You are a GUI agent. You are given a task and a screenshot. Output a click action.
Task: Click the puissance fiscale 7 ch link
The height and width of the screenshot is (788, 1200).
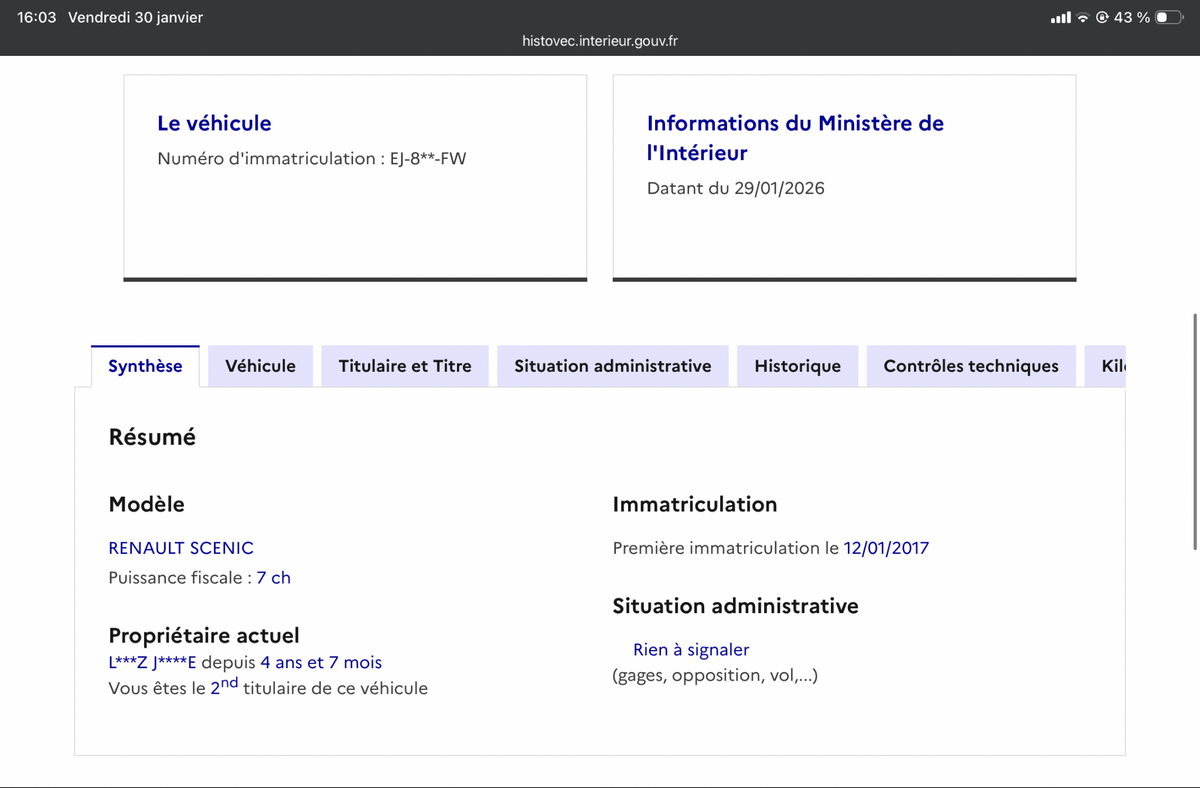coord(274,577)
